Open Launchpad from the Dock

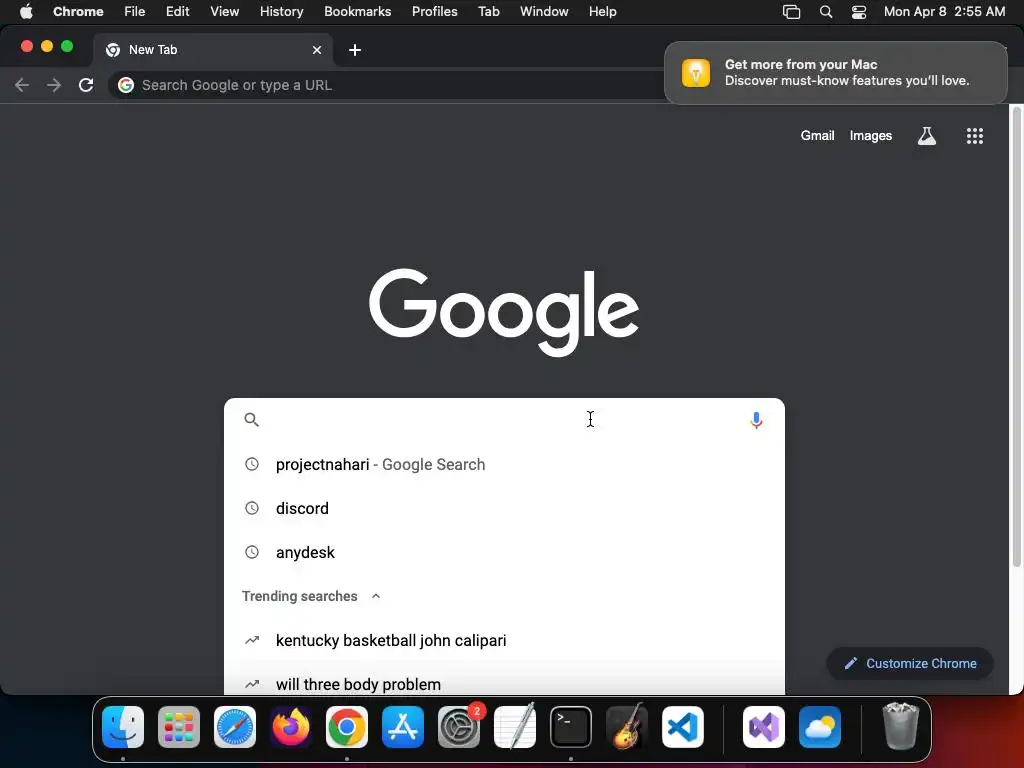[179, 727]
